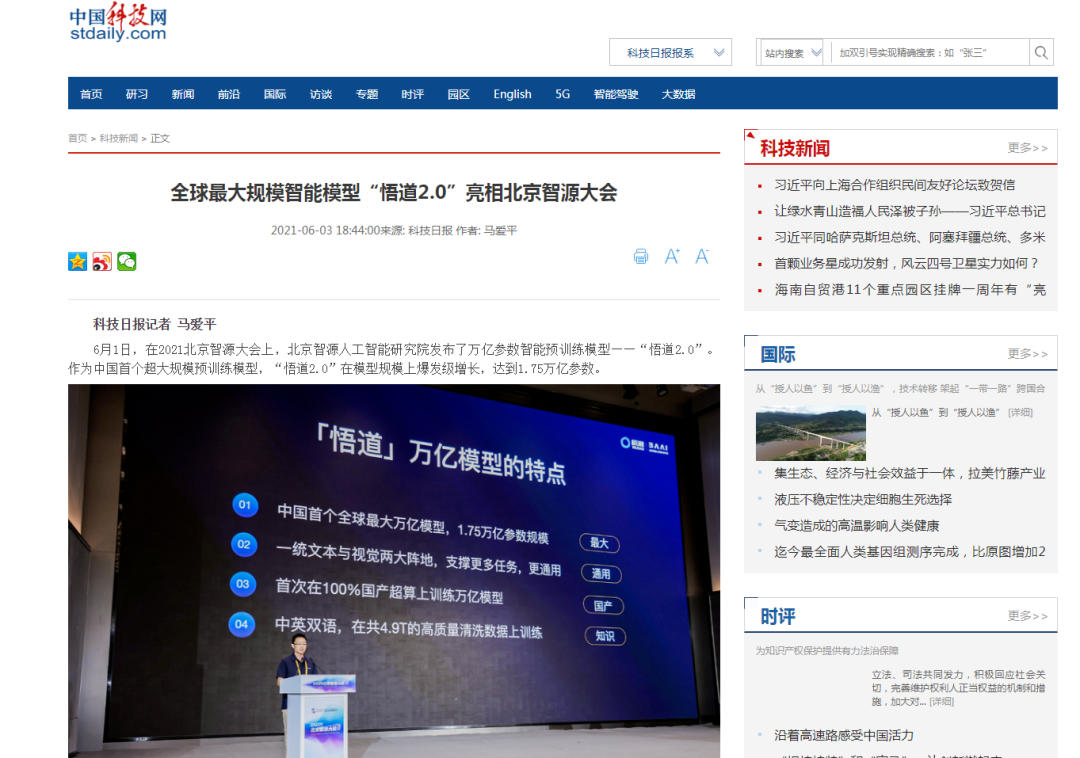The width and height of the screenshot is (1080, 758).
Task: Open the 科技日报报系 dropdown
Action: (670, 52)
